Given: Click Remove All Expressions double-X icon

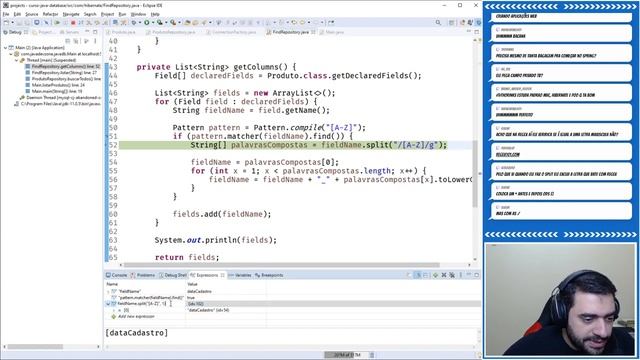Looking at the screenshot, I should tap(452, 275).
